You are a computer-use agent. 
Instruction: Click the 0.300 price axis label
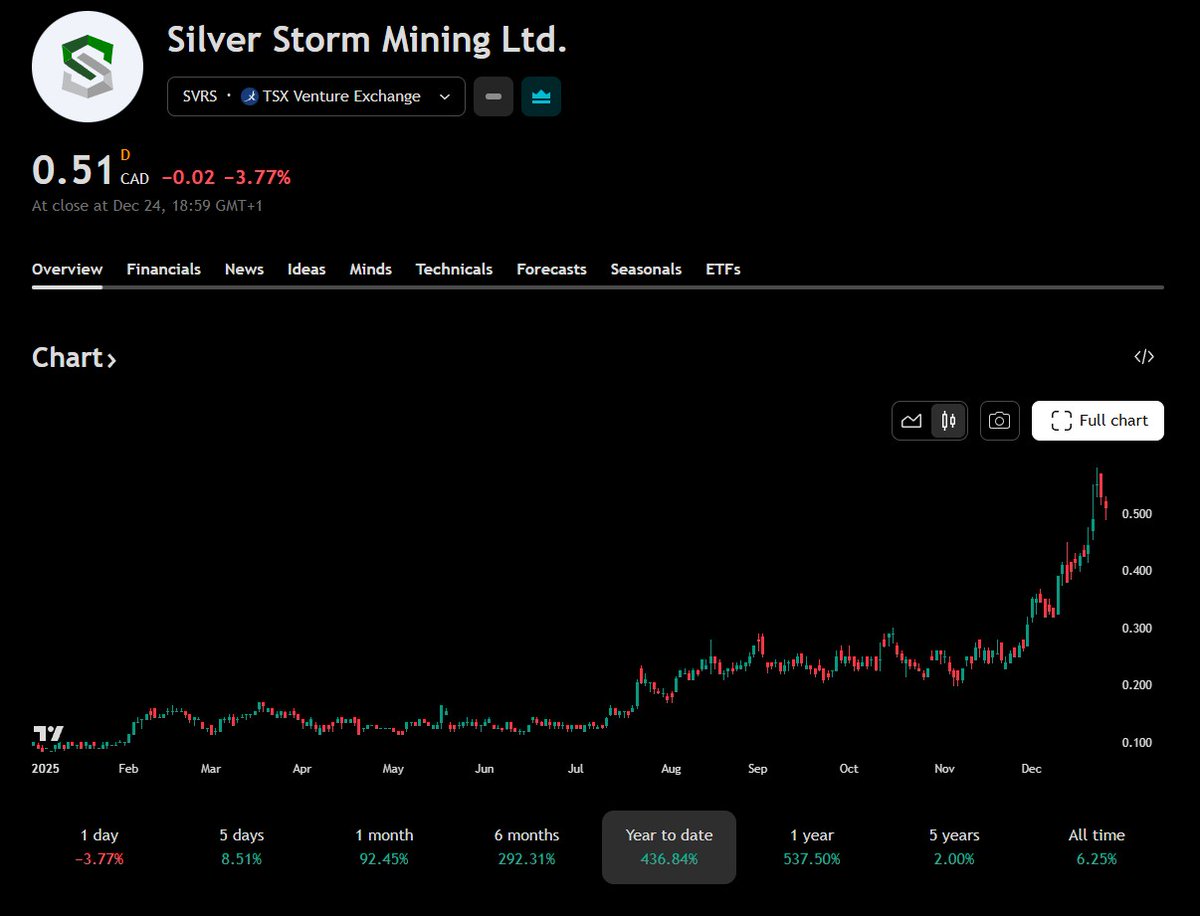(1136, 628)
